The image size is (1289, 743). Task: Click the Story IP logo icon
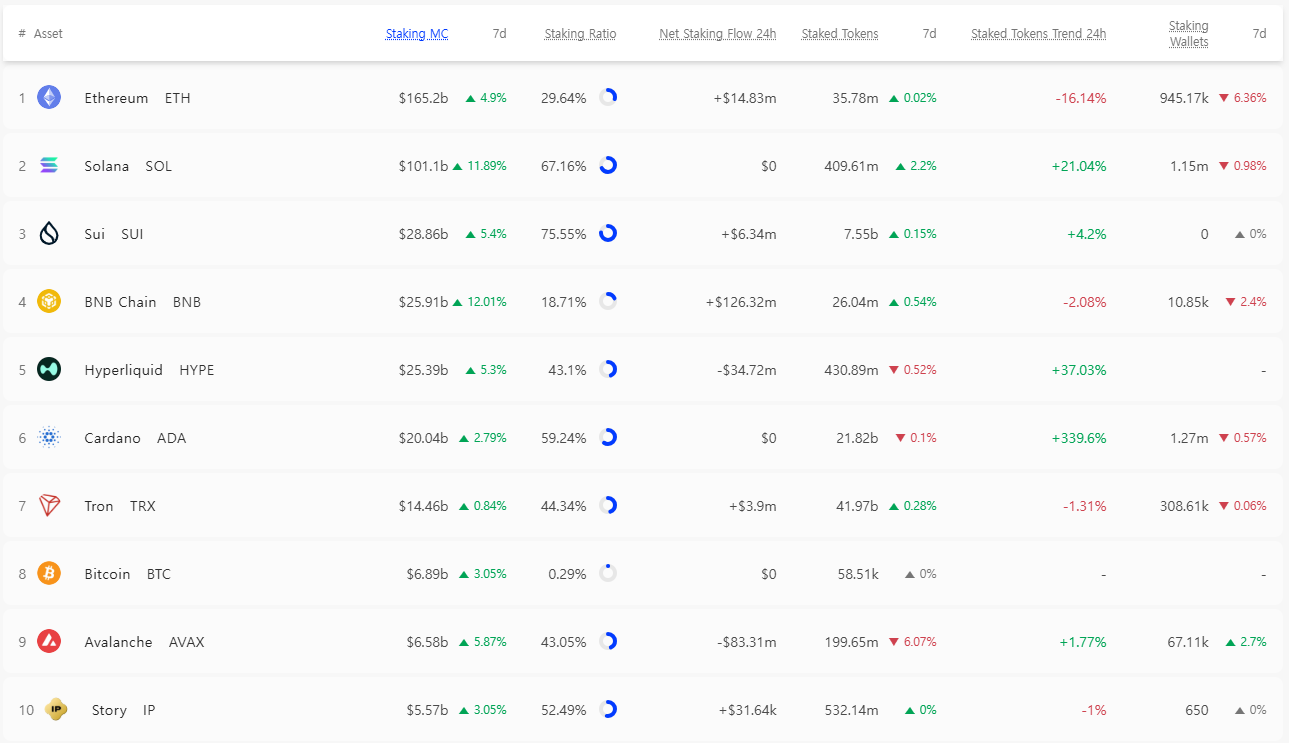pos(57,709)
